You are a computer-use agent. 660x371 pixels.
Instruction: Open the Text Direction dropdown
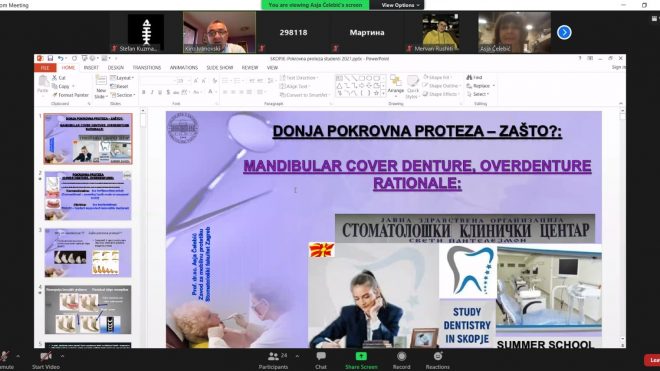pyautogui.click(x=299, y=78)
